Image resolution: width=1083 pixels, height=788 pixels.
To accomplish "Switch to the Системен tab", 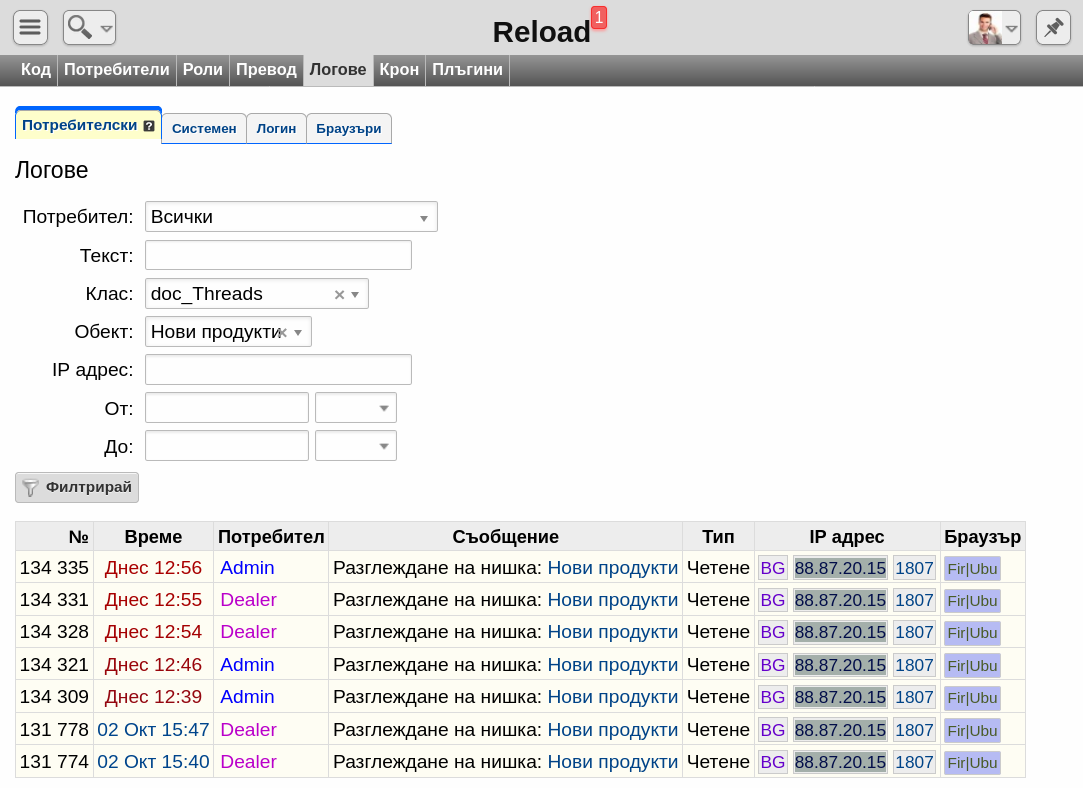I will (x=204, y=128).
